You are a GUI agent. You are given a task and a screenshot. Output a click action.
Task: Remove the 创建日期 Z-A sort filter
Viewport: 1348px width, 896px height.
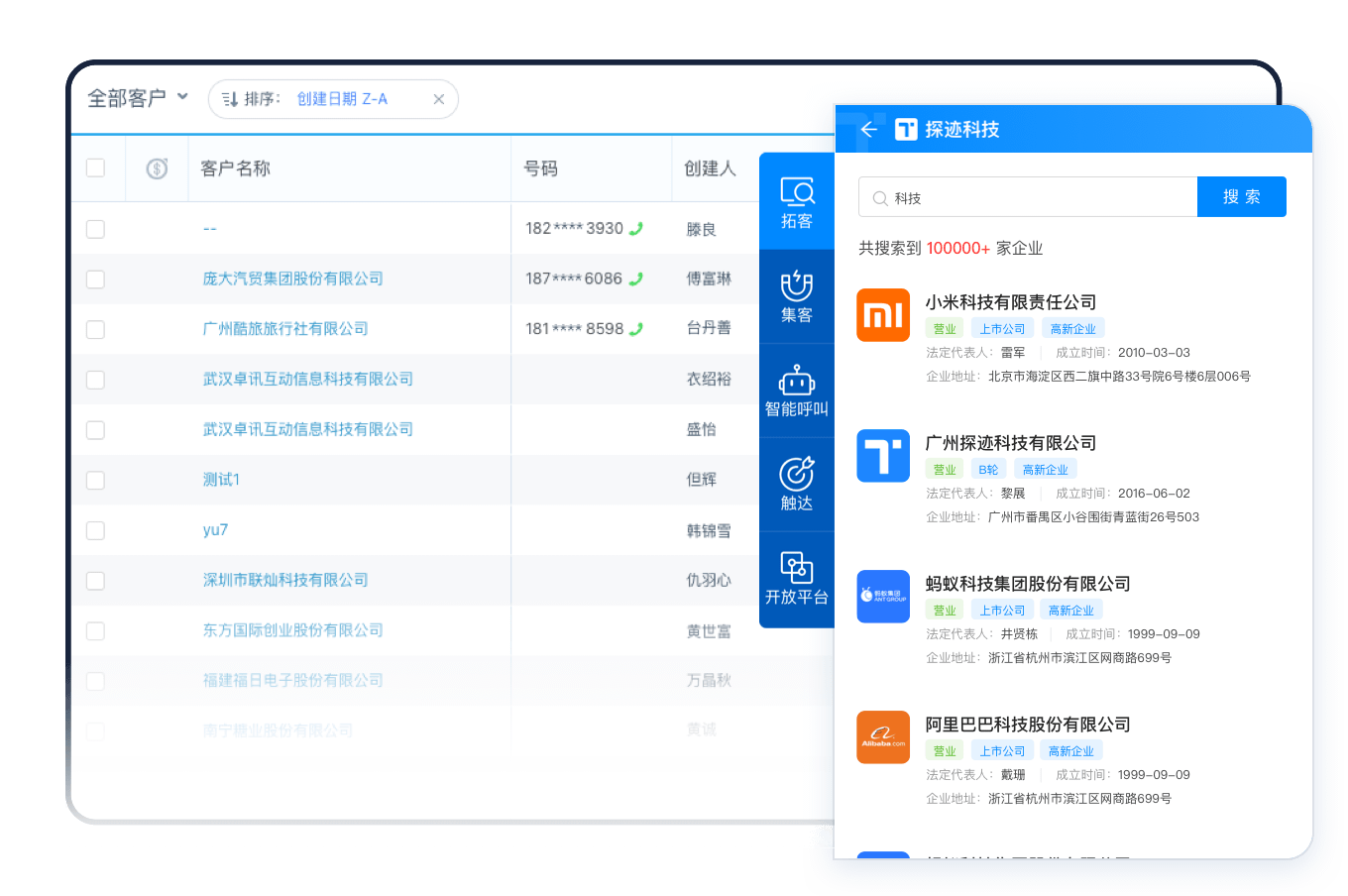point(438,99)
